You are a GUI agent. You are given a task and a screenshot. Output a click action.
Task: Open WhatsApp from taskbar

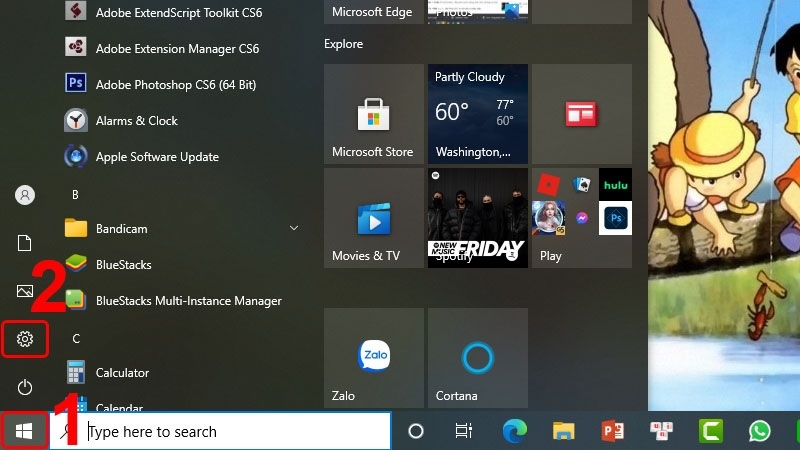[x=760, y=431]
